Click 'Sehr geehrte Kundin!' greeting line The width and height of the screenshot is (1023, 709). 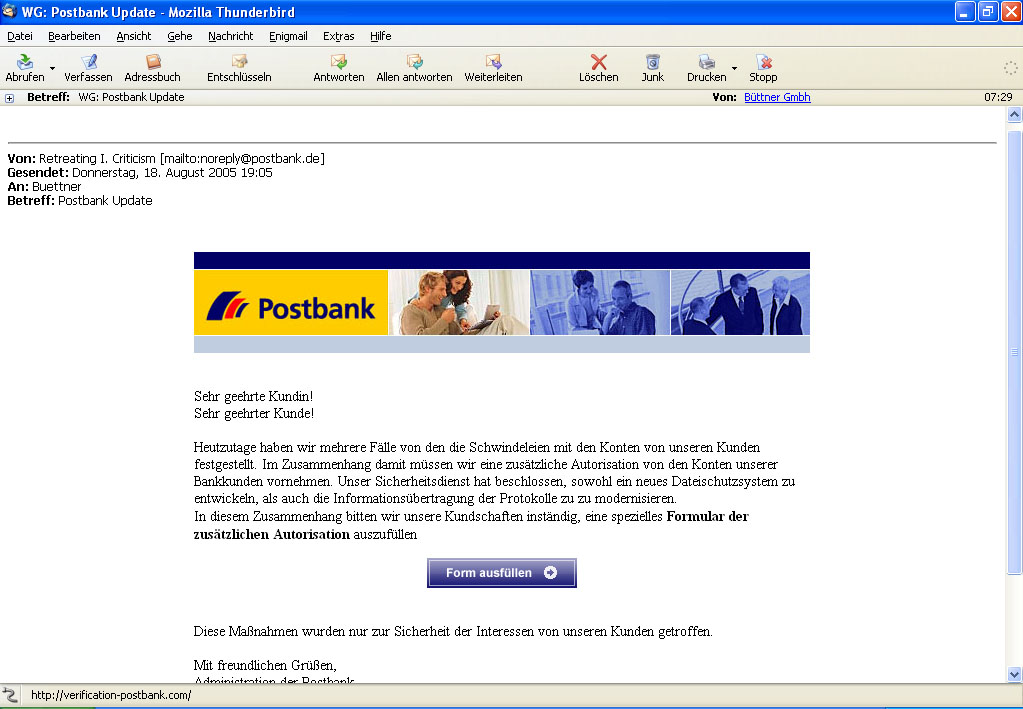click(x=254, y=397)
